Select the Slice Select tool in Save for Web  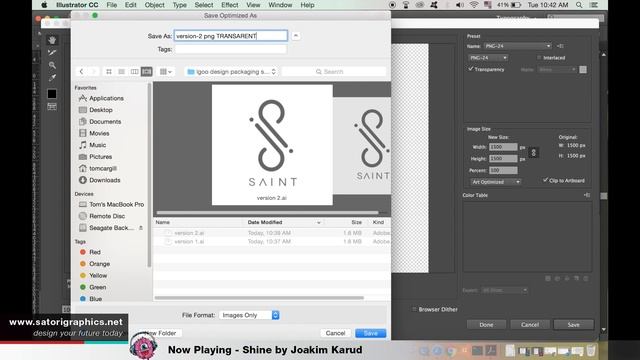(x=52, y=53)
